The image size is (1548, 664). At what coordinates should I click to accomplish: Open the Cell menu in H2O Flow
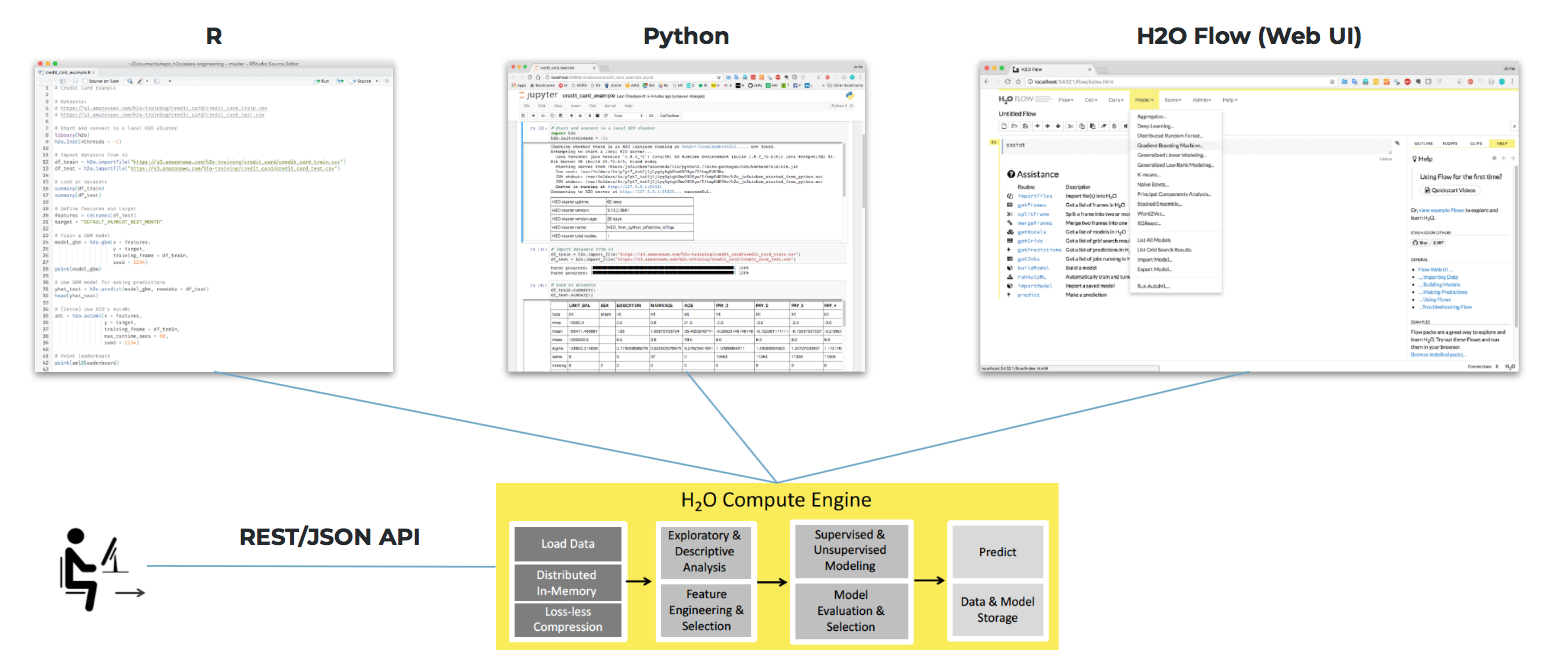pos(1091,100)
